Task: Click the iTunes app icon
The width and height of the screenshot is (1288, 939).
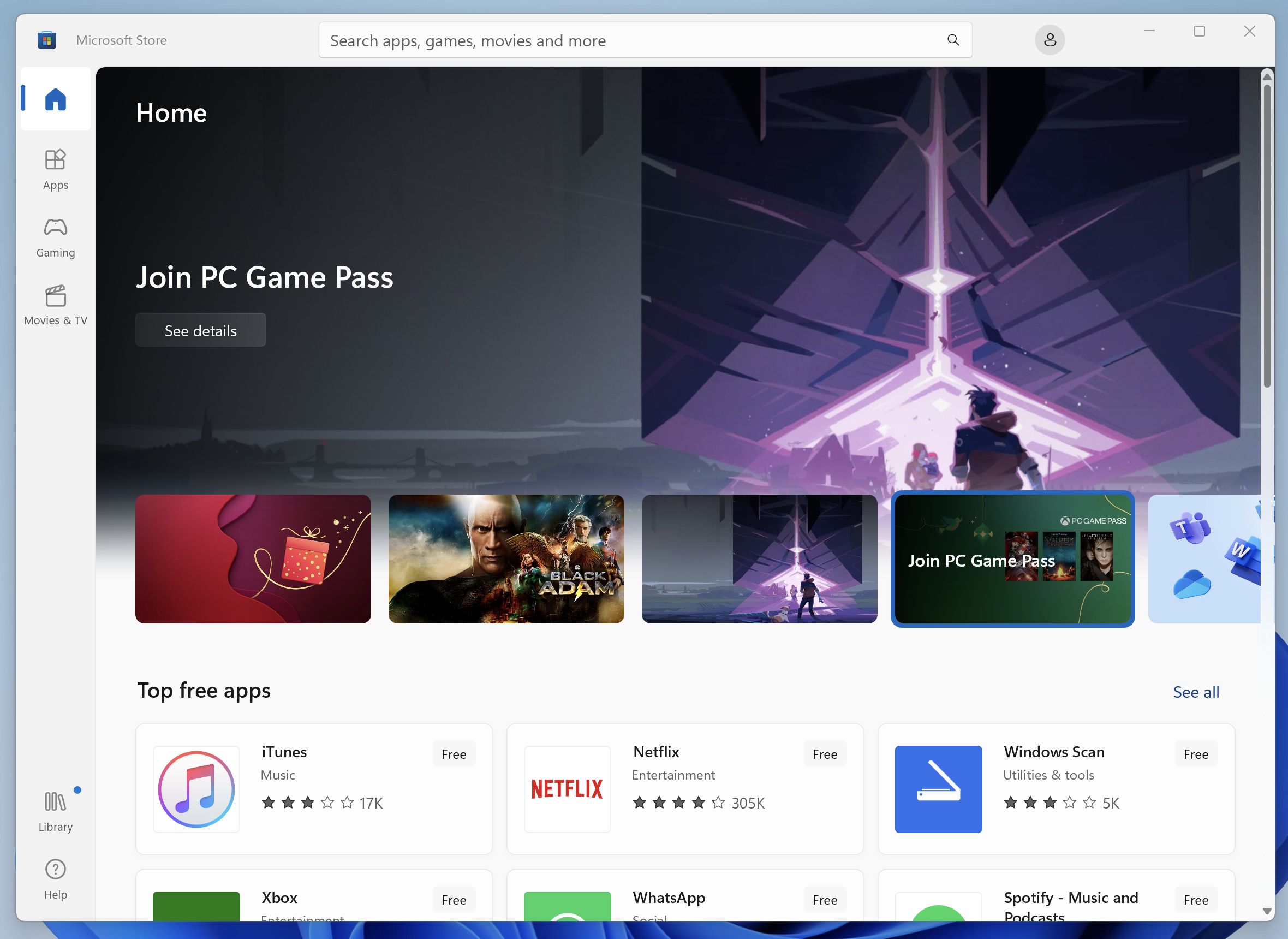Action: point(195,788)
